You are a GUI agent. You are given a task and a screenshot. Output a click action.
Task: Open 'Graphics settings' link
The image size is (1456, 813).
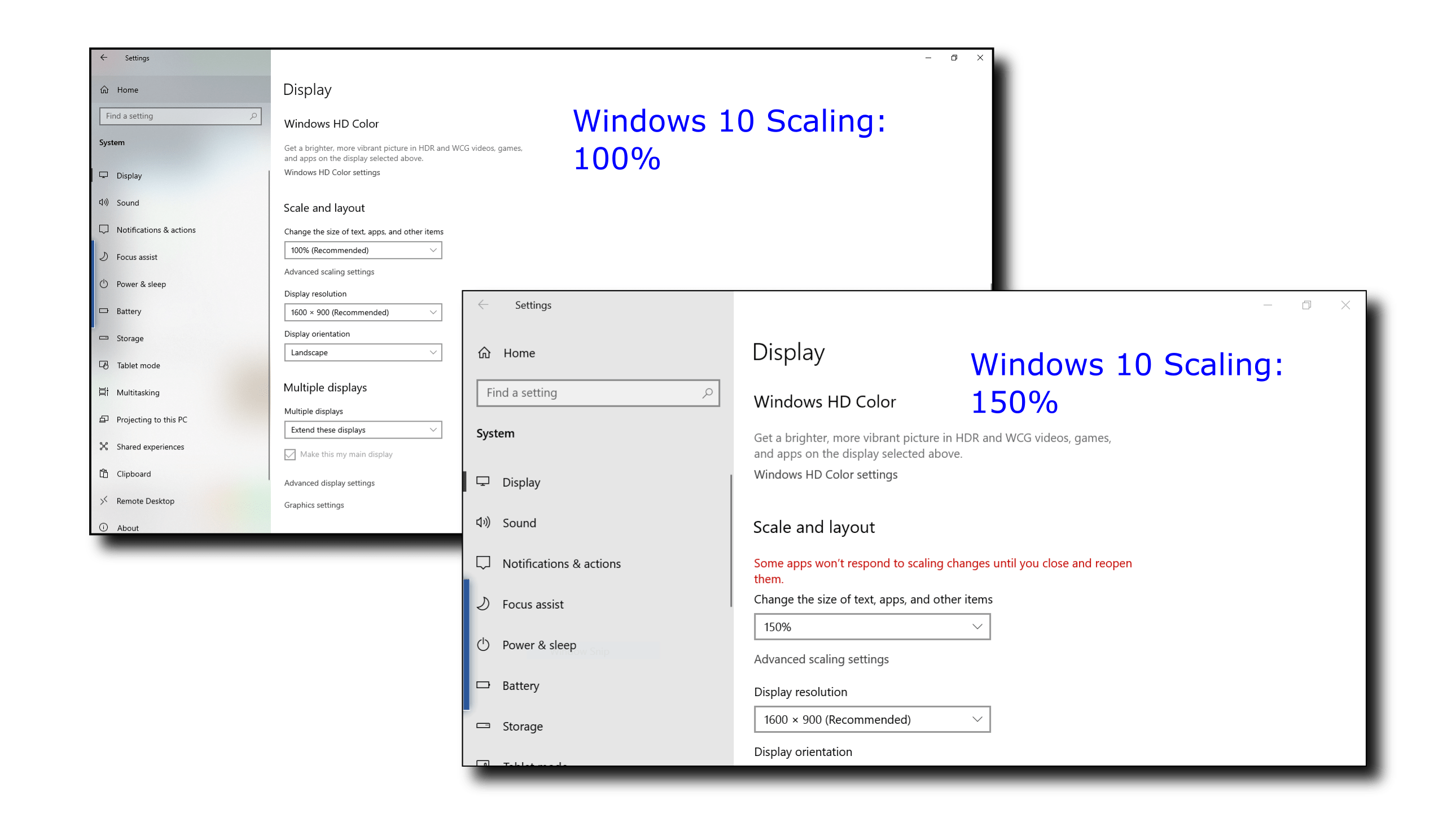[314, 505]
